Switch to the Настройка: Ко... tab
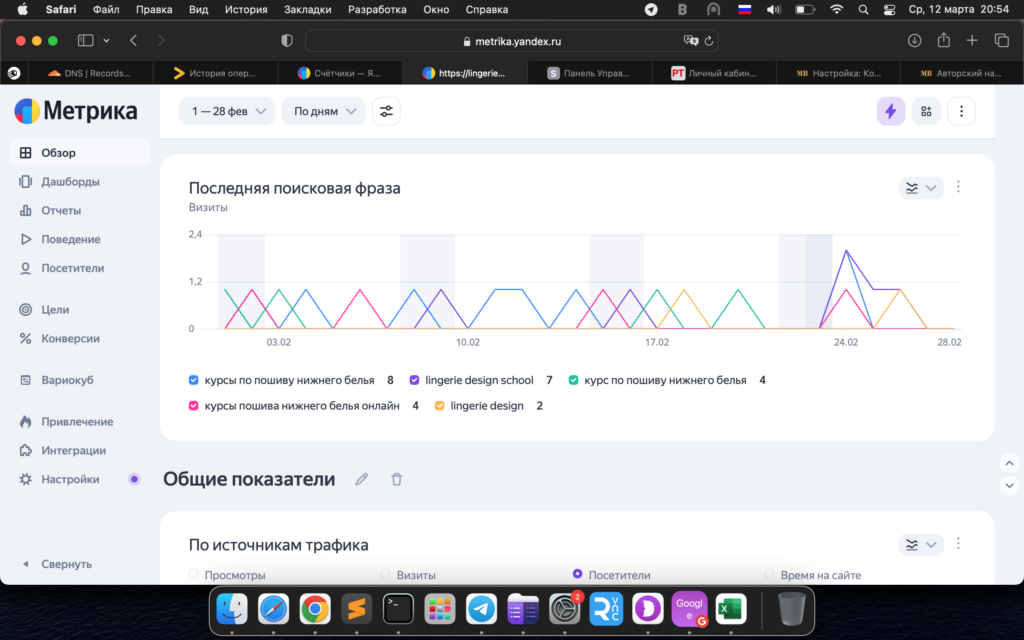 point(839,73)
